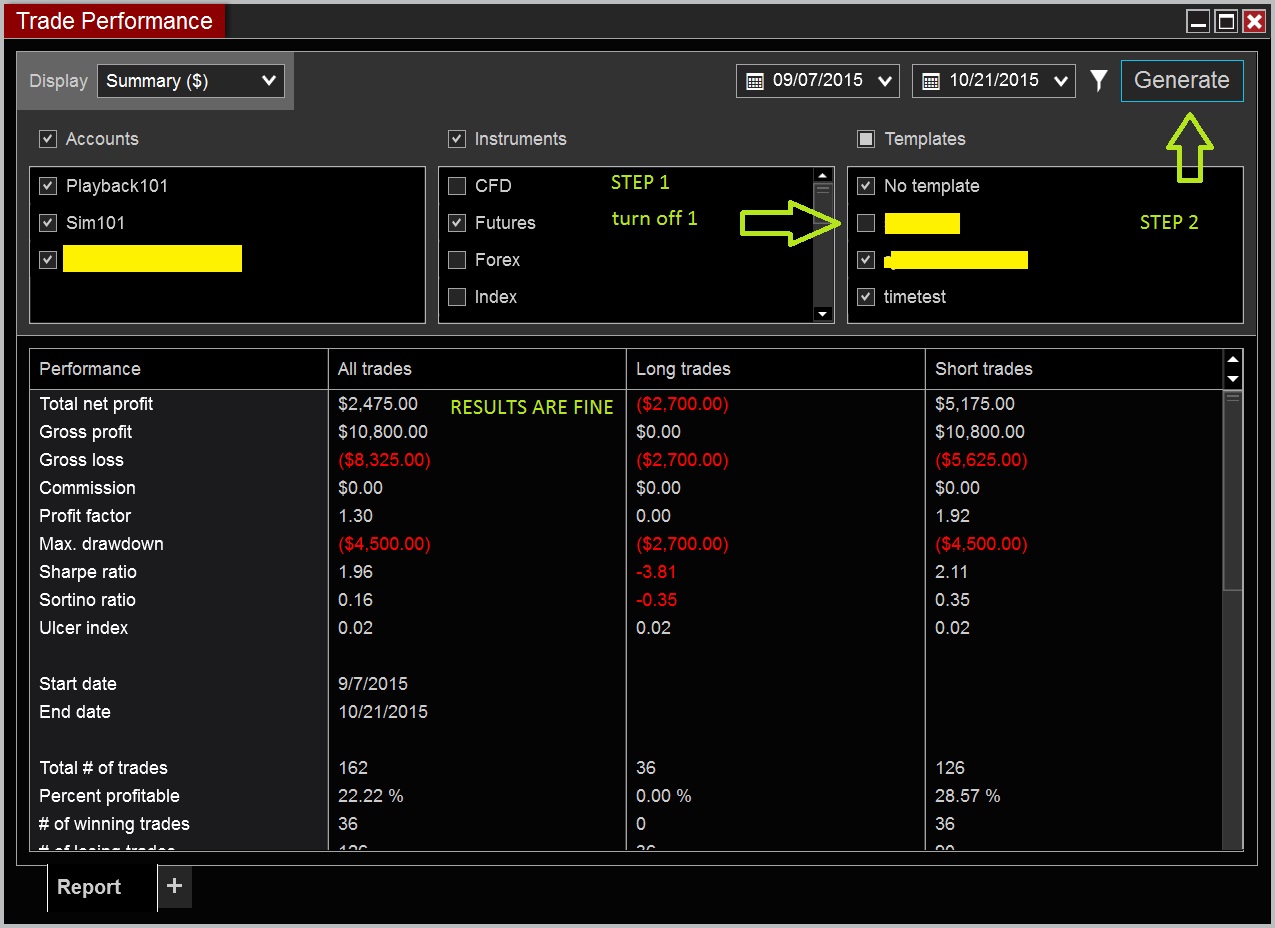Enable the CFD instrument checkbox

[x=457, y=186]
